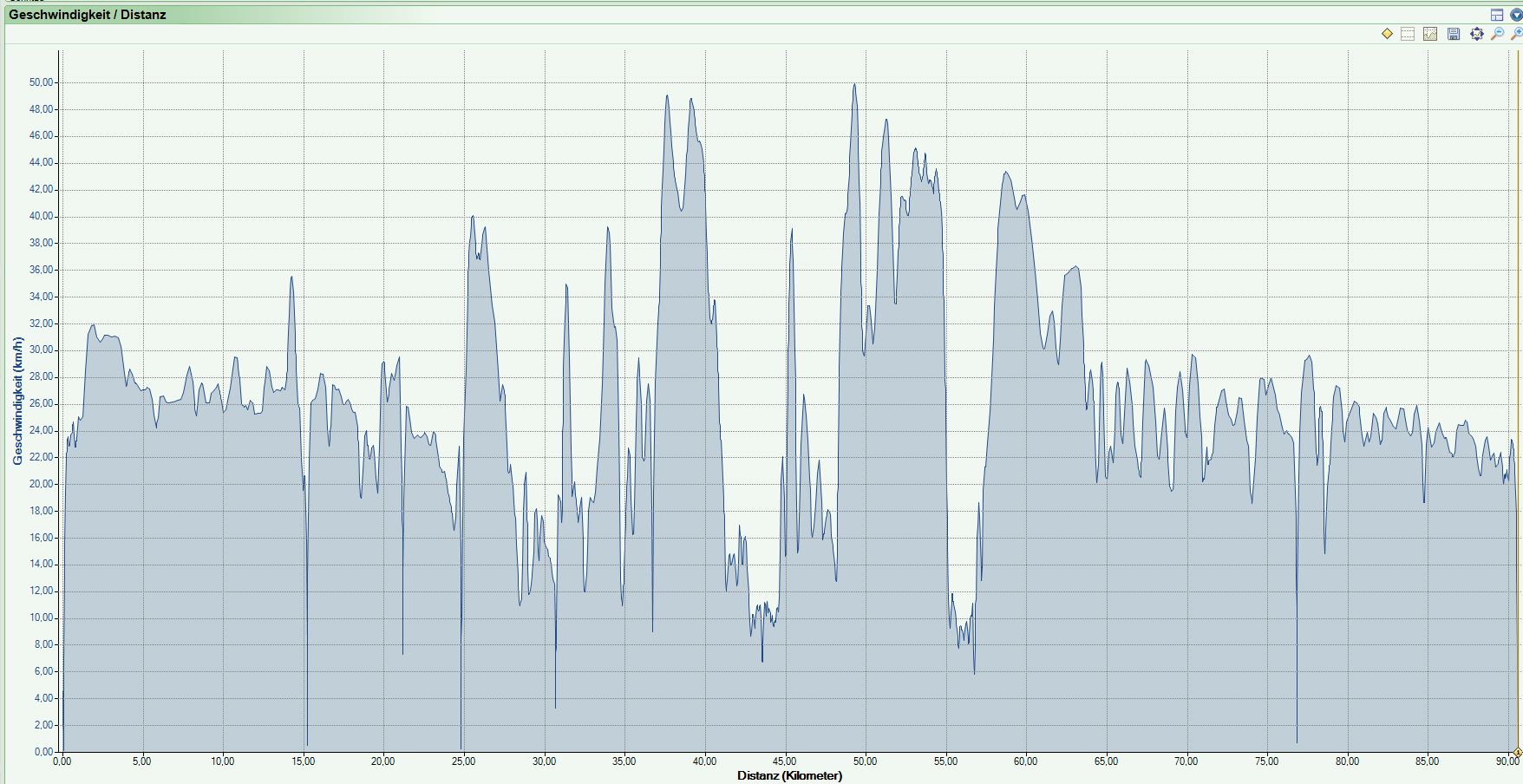The width and height of the screenshot is (1523, 784).
Task: Click the yellow diamond marker toolbar icon
Action: pyautogui.click(x=1387, y=34)
